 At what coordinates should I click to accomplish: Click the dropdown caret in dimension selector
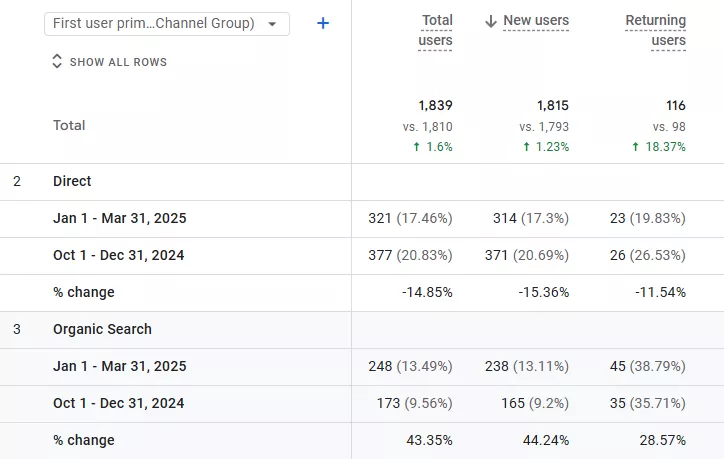coord(272,24)
